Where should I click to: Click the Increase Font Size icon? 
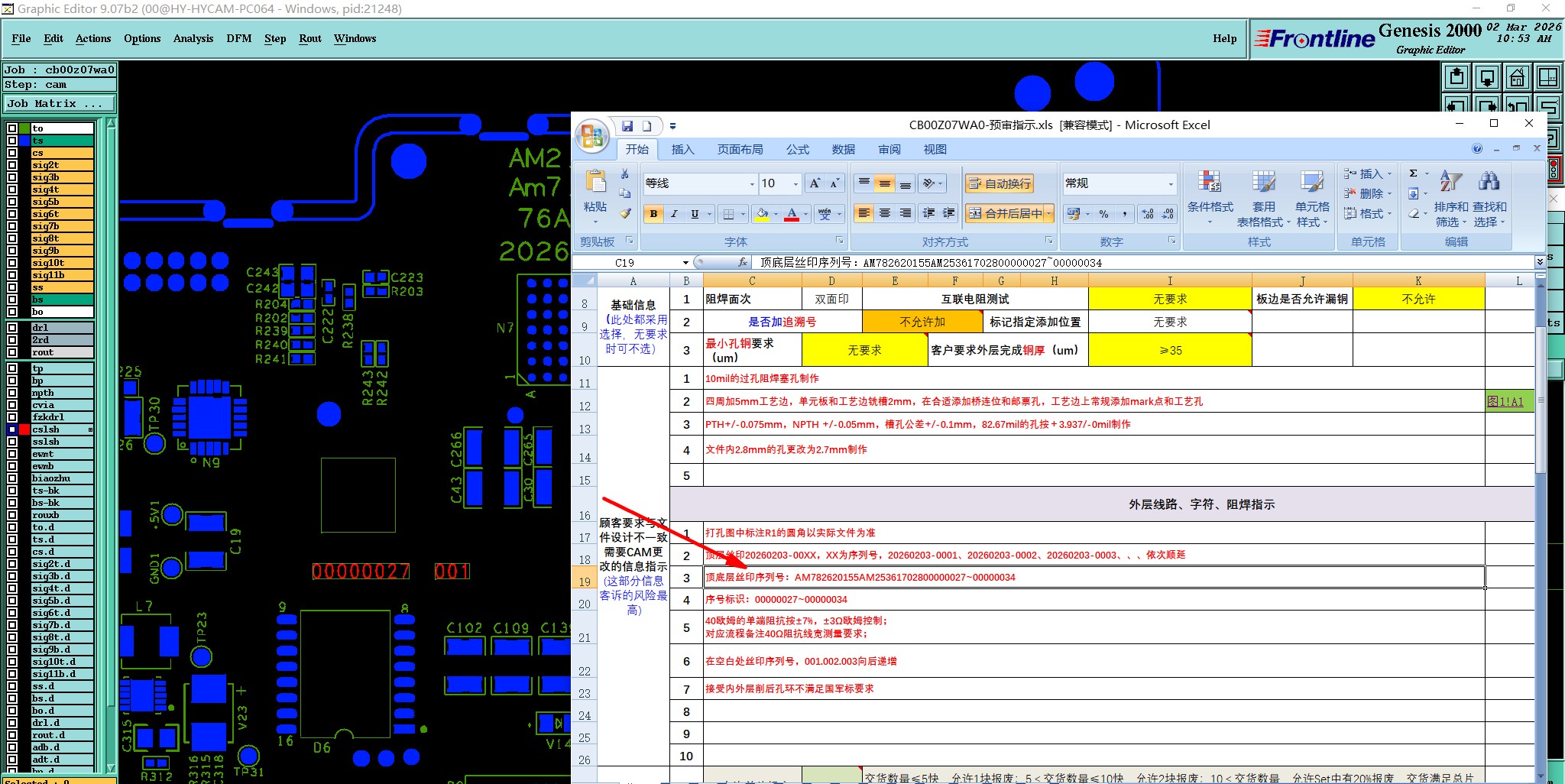[x=815, y=183]
